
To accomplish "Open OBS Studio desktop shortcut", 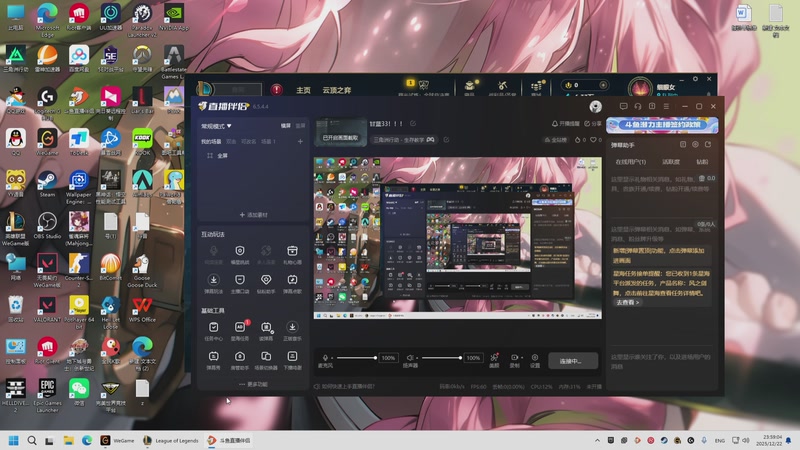I will click(x=47, y=225).
